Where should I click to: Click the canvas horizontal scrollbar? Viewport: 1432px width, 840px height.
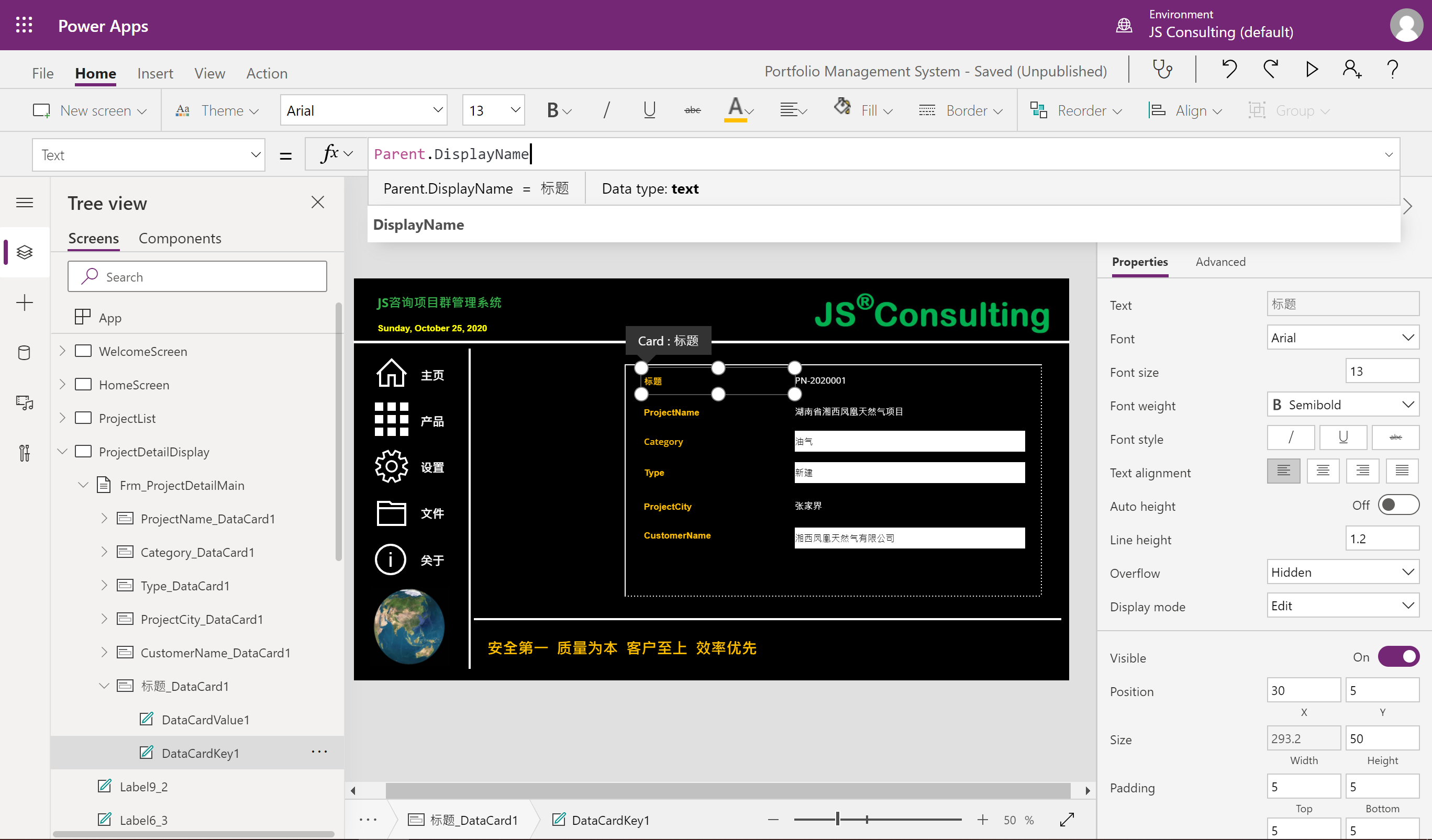pos(728,790)
